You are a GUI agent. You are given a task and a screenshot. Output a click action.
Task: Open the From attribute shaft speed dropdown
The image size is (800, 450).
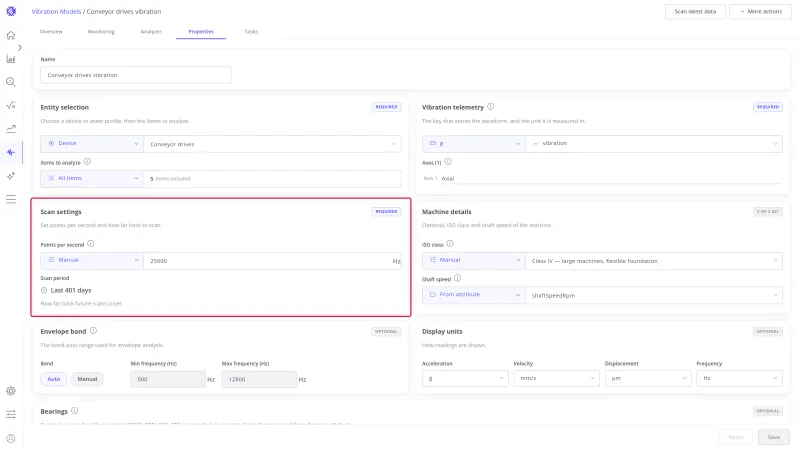[473, 295]
